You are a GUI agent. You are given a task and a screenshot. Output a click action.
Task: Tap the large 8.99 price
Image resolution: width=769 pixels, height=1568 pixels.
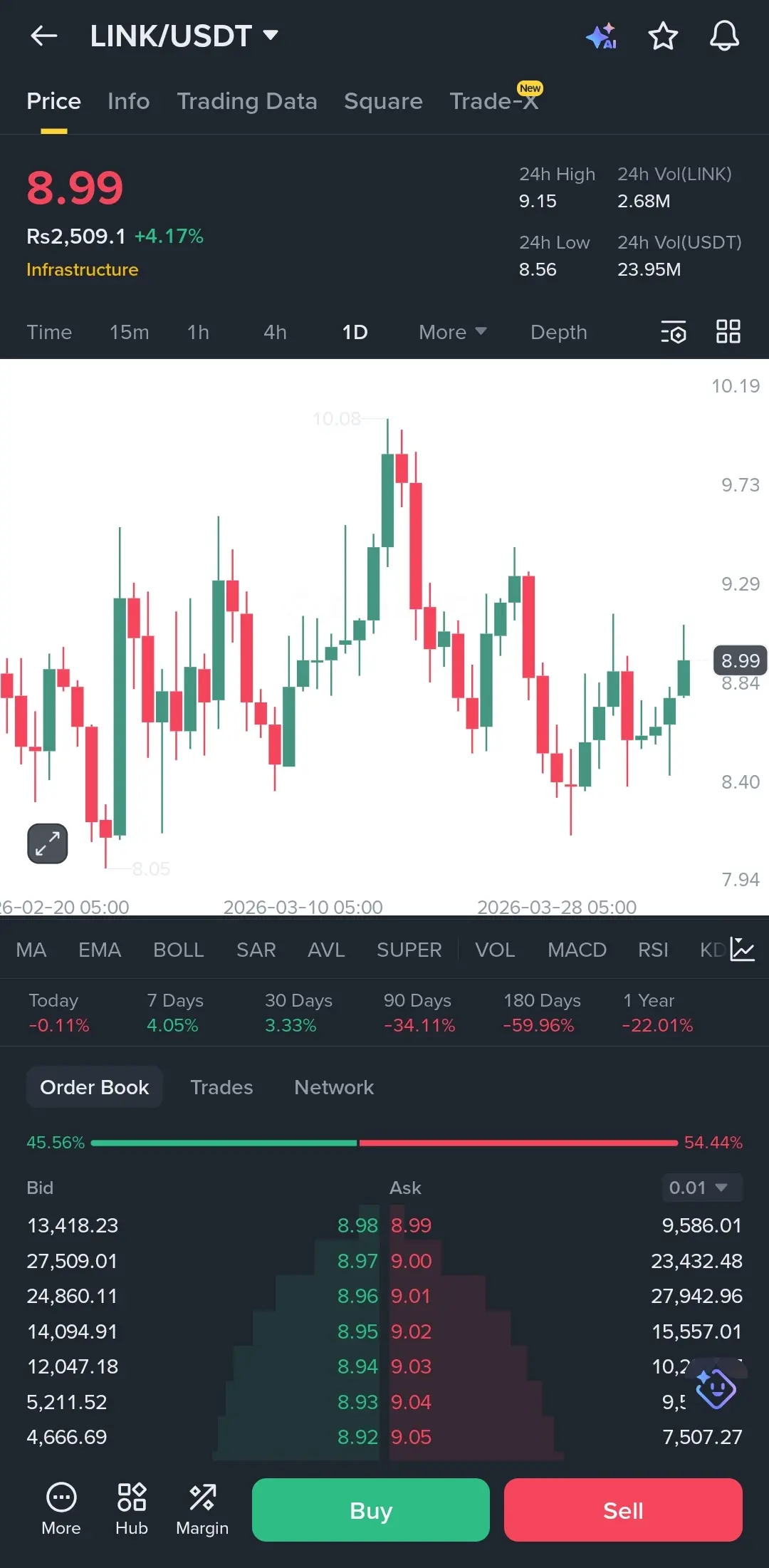pos(75,188)
